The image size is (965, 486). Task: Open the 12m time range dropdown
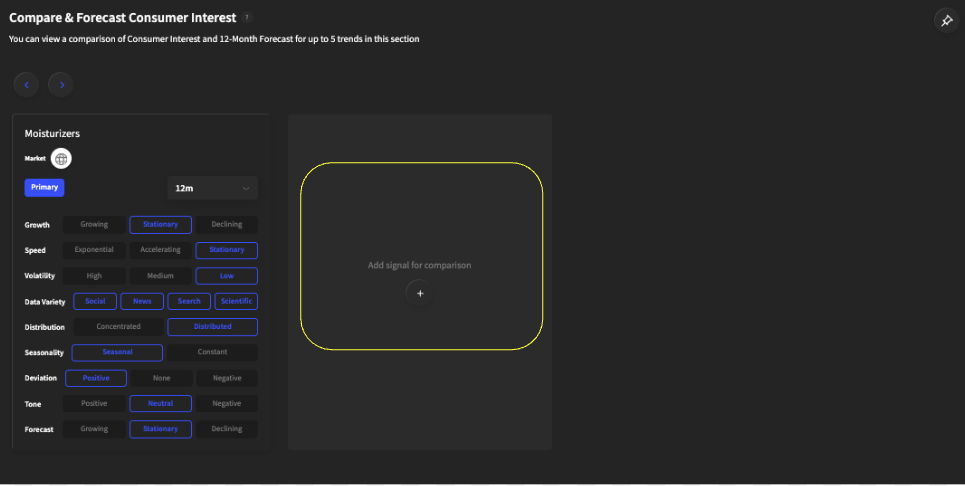click(212, 188)
